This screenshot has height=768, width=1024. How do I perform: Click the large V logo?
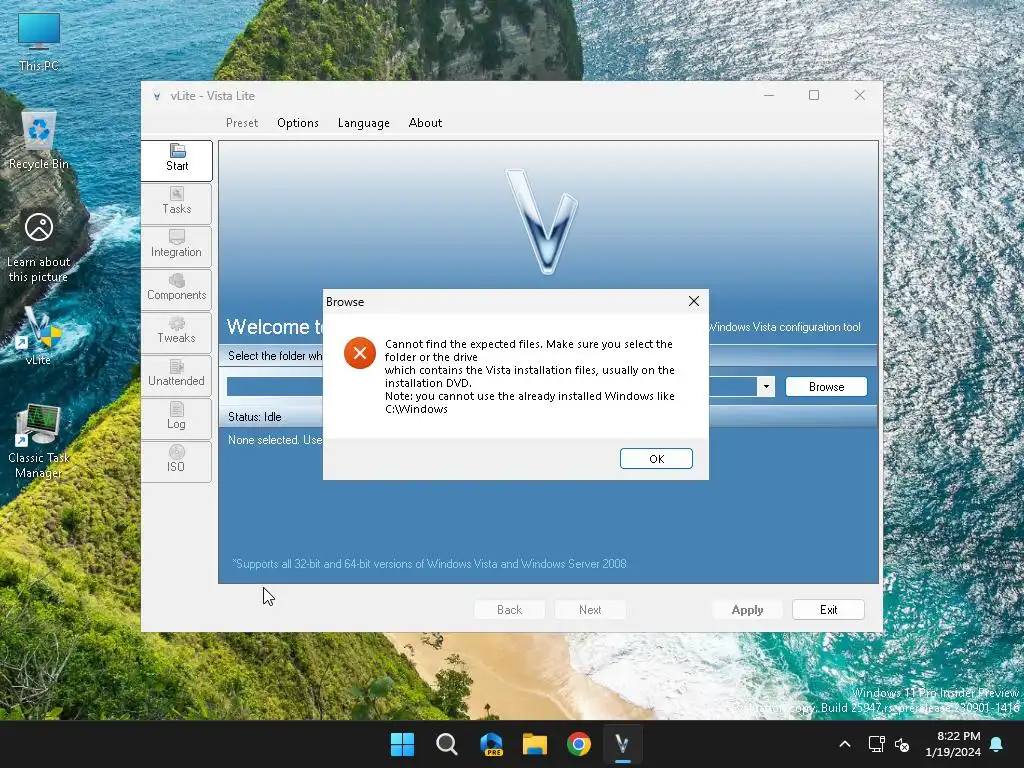(543, 221)
